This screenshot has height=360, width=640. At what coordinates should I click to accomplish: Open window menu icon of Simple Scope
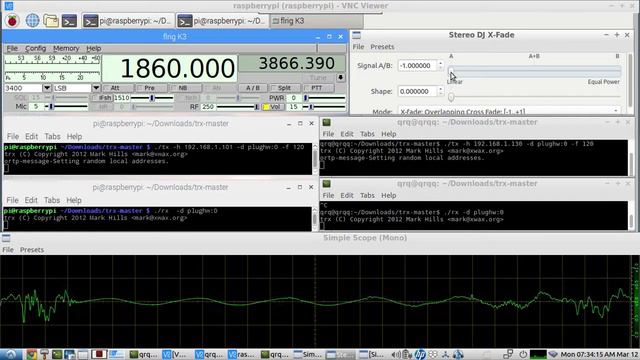6,238
